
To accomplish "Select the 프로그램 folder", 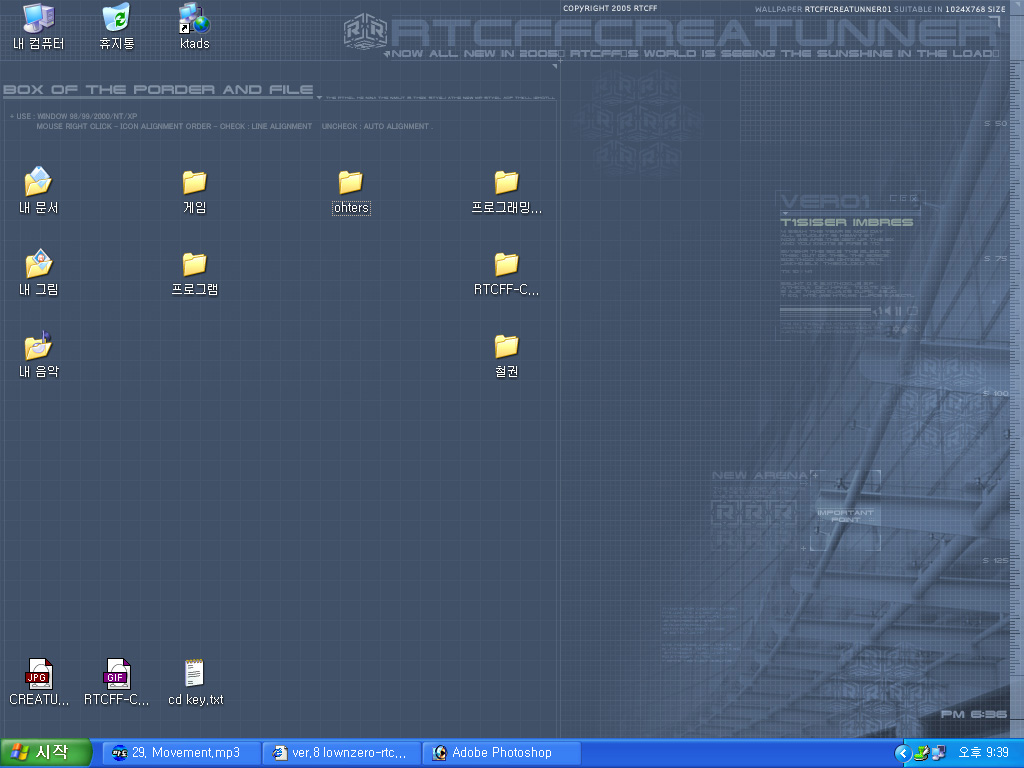I will [x=194, y=264].
